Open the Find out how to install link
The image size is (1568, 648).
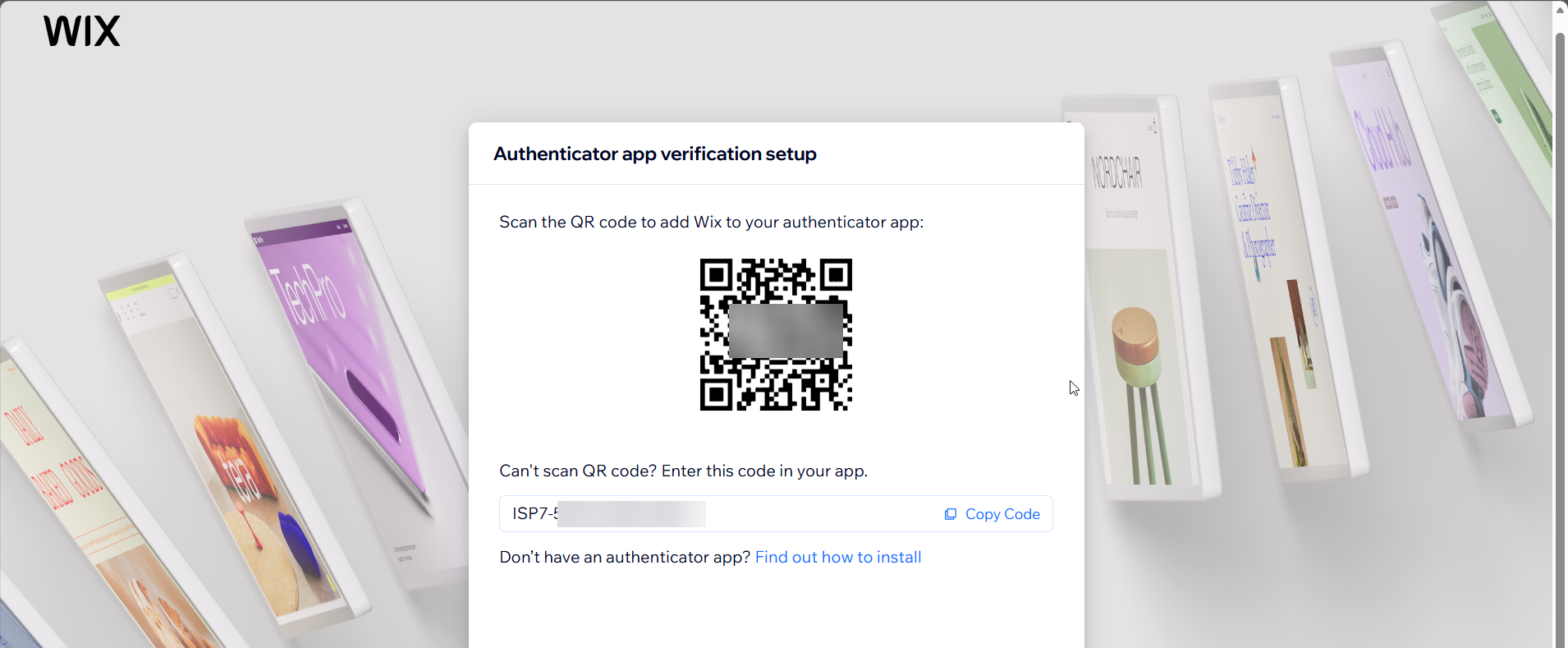(838, 557)
